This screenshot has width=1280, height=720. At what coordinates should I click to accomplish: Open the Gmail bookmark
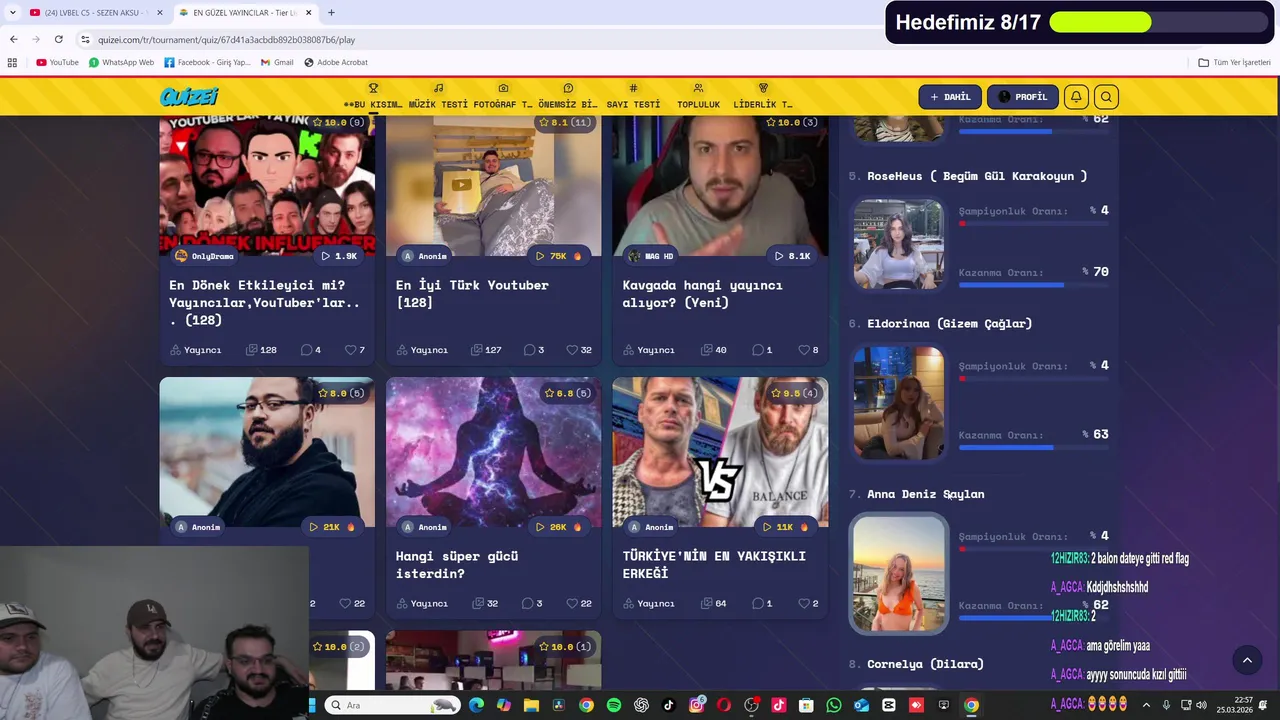point(277,62)
